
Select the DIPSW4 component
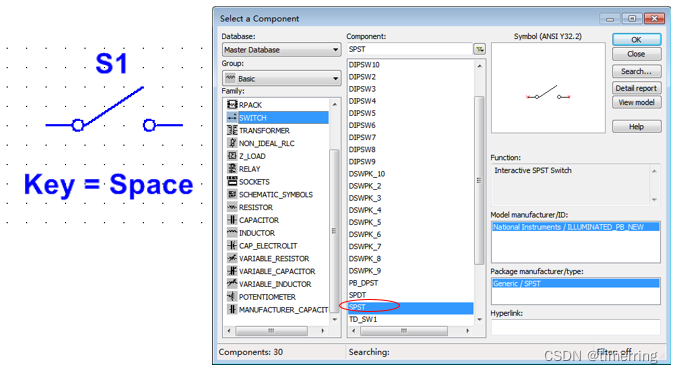coord(362,101)
